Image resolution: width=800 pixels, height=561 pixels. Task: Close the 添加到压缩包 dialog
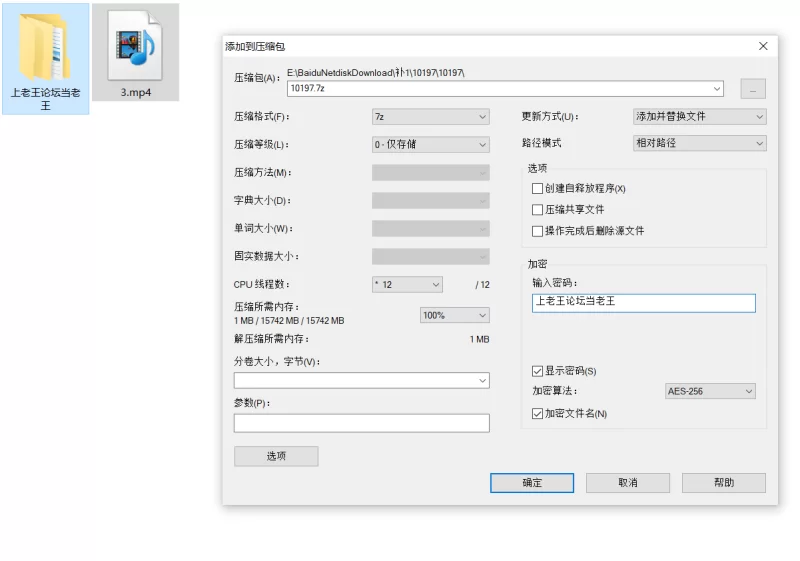[763, 46]
